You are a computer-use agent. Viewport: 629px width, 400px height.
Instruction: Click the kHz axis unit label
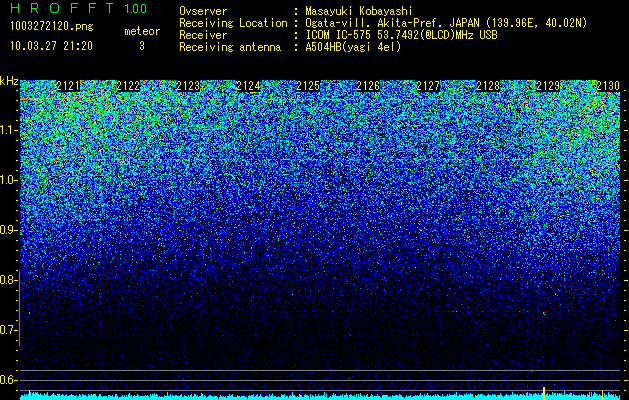coord(9,81)
